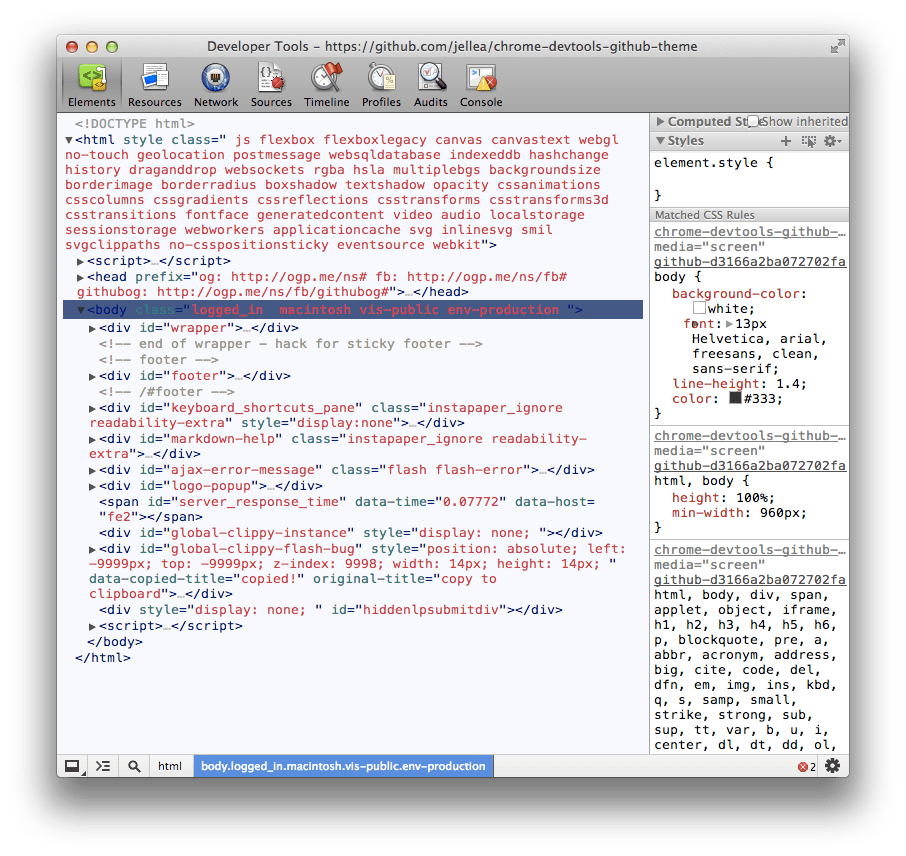906x856 pixels.
Task: Expand the div wrapper node
Action: (92, 328)
